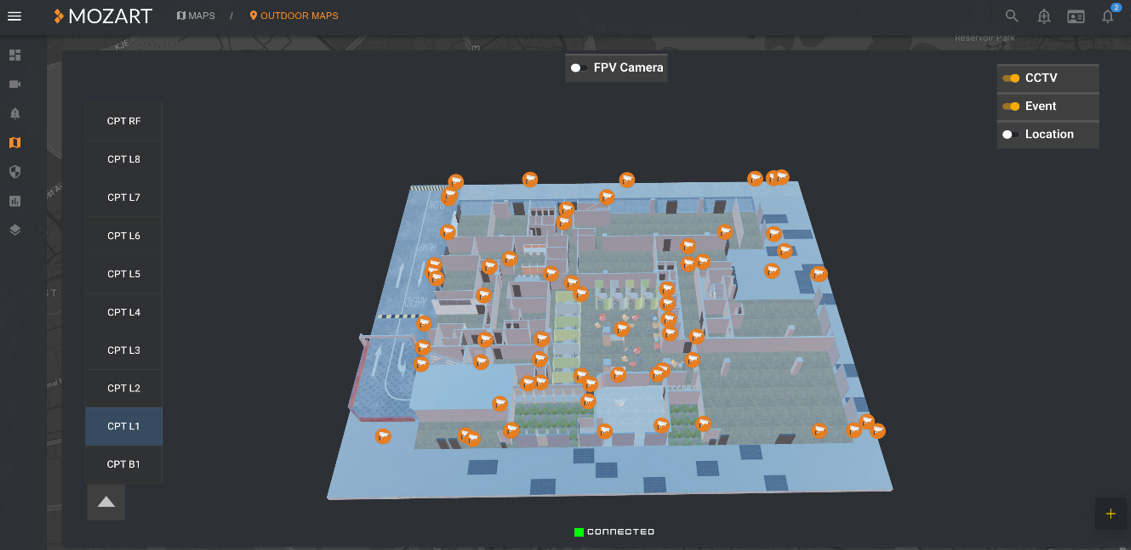Enable the FPV Camera toggle
The image size is (1131, 550).
pyautogui.click(x=578, y=68)
